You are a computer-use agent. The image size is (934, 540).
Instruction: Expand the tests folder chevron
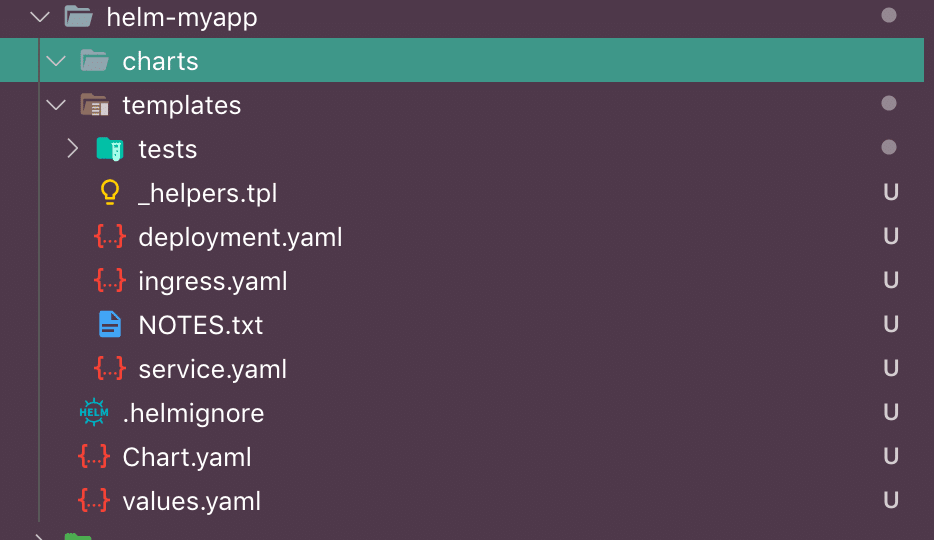[x=72, y=149]
